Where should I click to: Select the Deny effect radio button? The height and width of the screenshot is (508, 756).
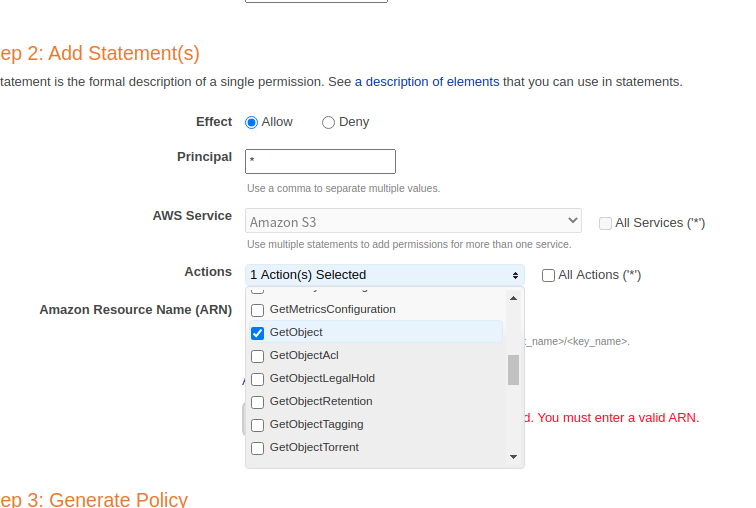point(328,122)
